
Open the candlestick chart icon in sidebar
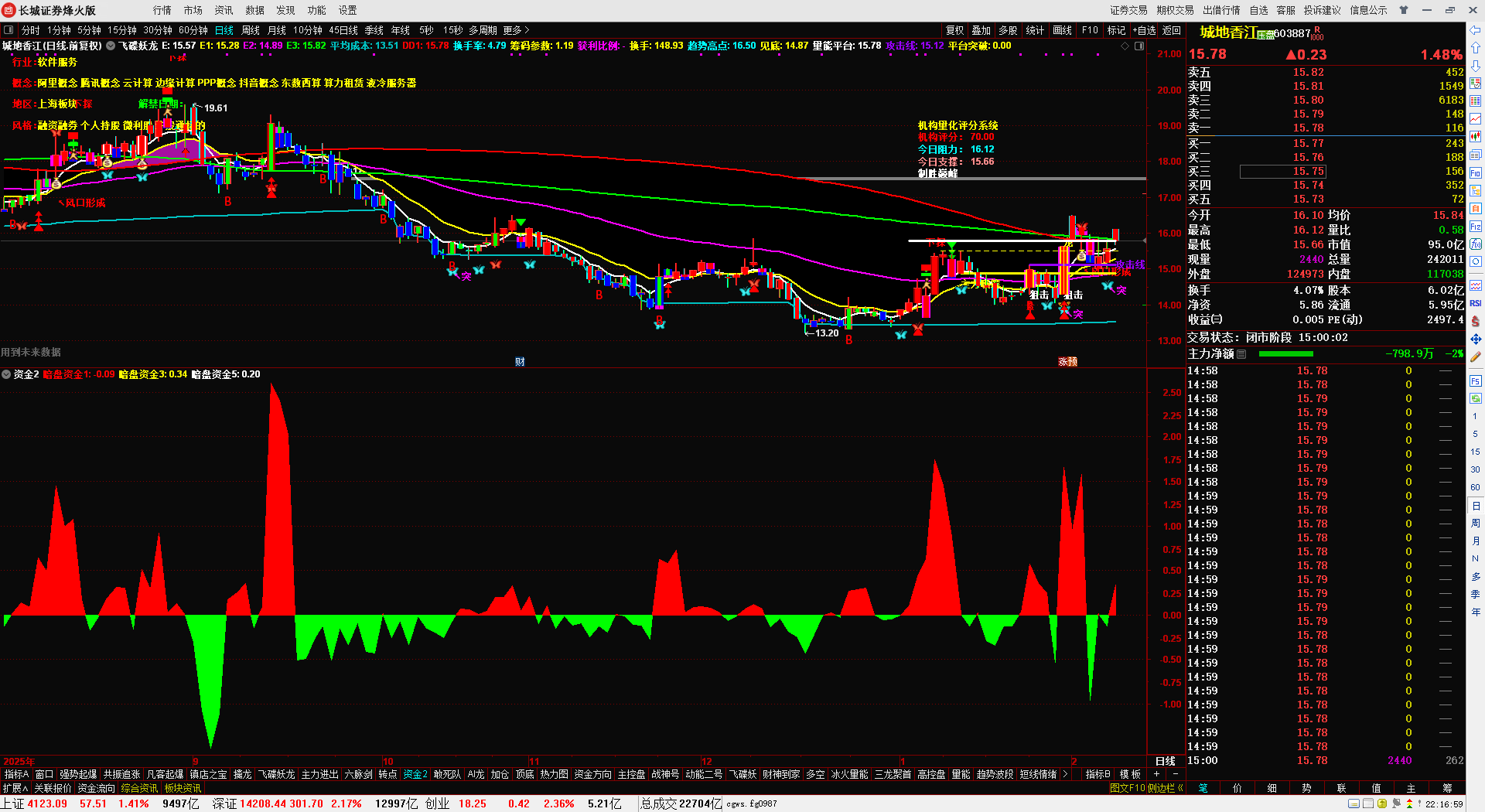[1476, 136]
